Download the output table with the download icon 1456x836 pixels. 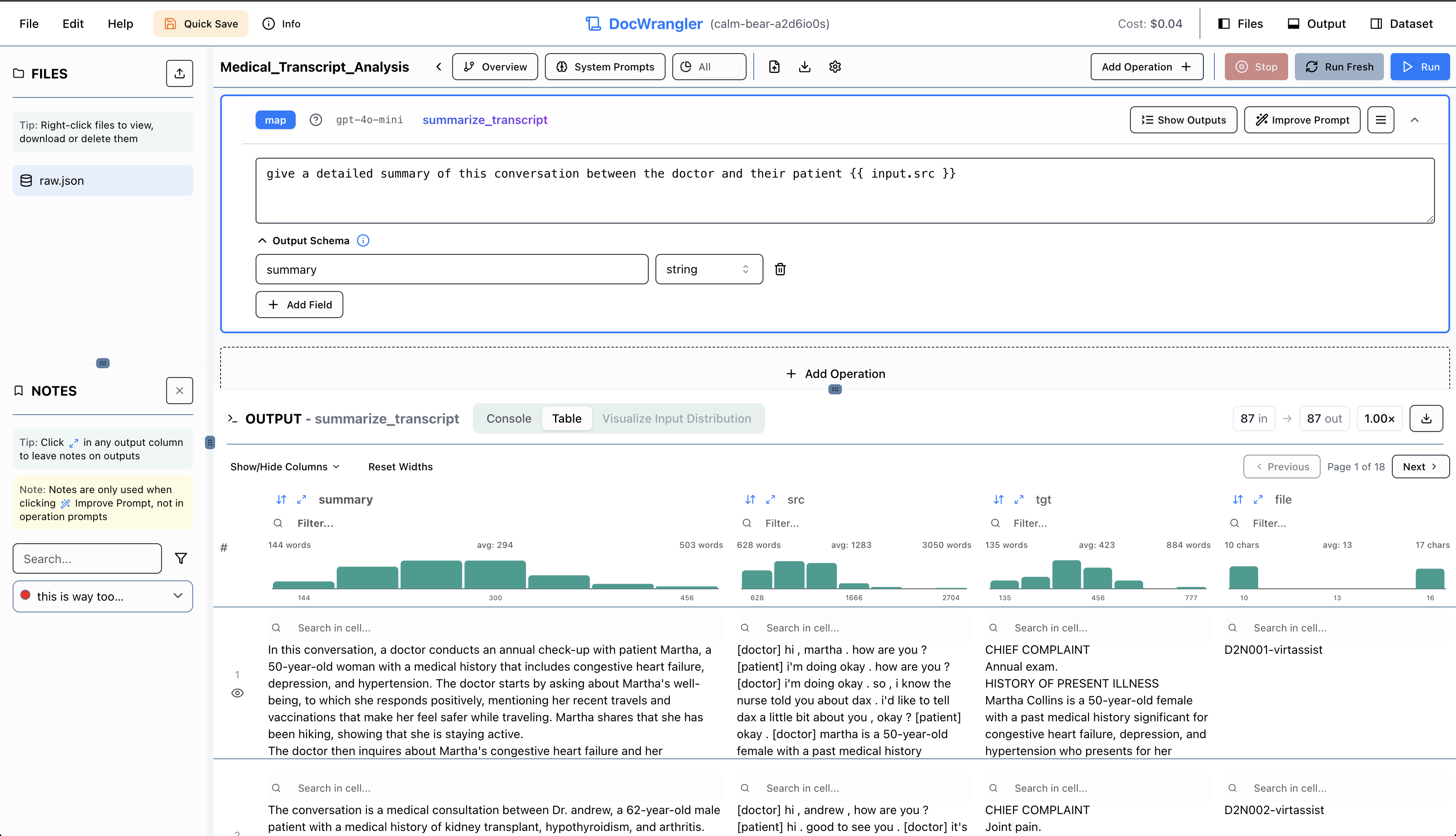coord(1426,418)
